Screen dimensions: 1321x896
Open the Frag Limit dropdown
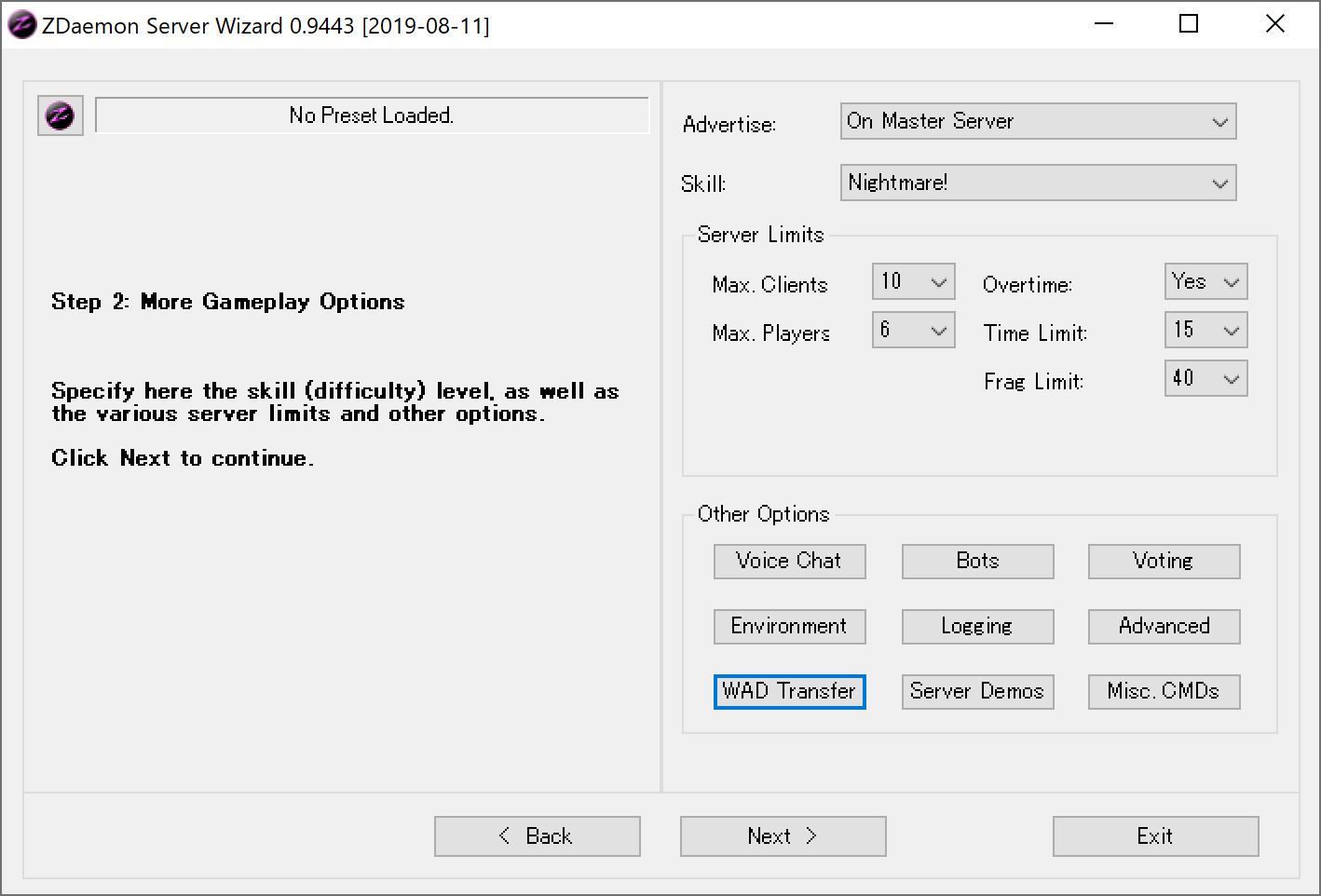click(x=1205, y=379)
